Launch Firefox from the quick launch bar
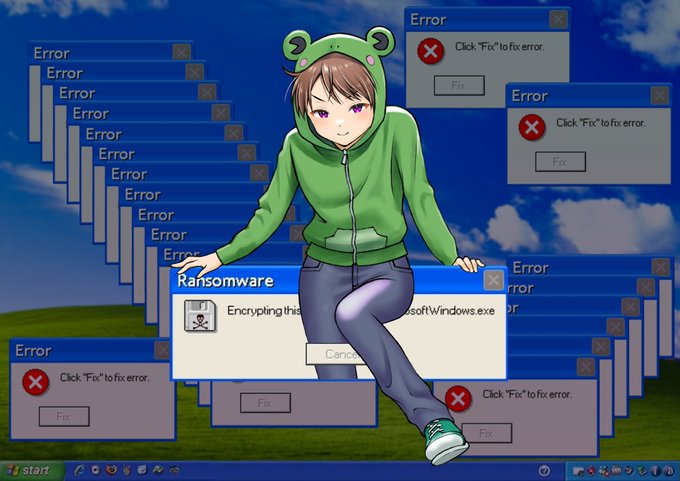This screenshot has width=680, height=481. click(111, 470)
